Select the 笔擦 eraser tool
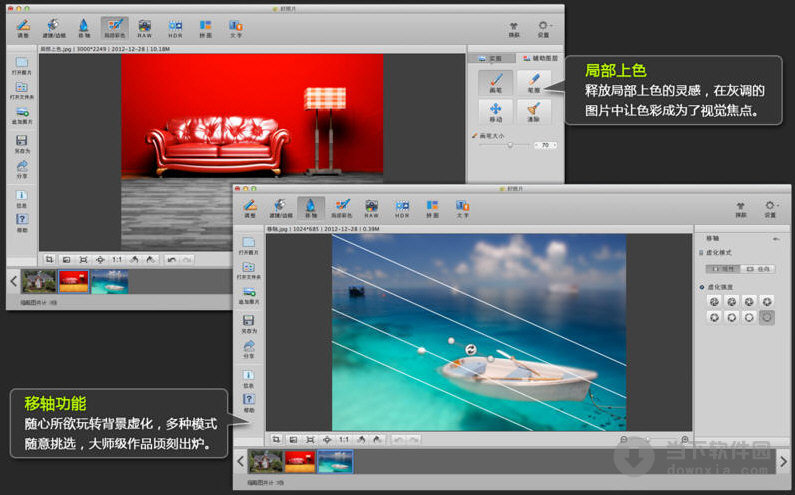This screenshot has width=795, height=495. click(x=534, y=83)
